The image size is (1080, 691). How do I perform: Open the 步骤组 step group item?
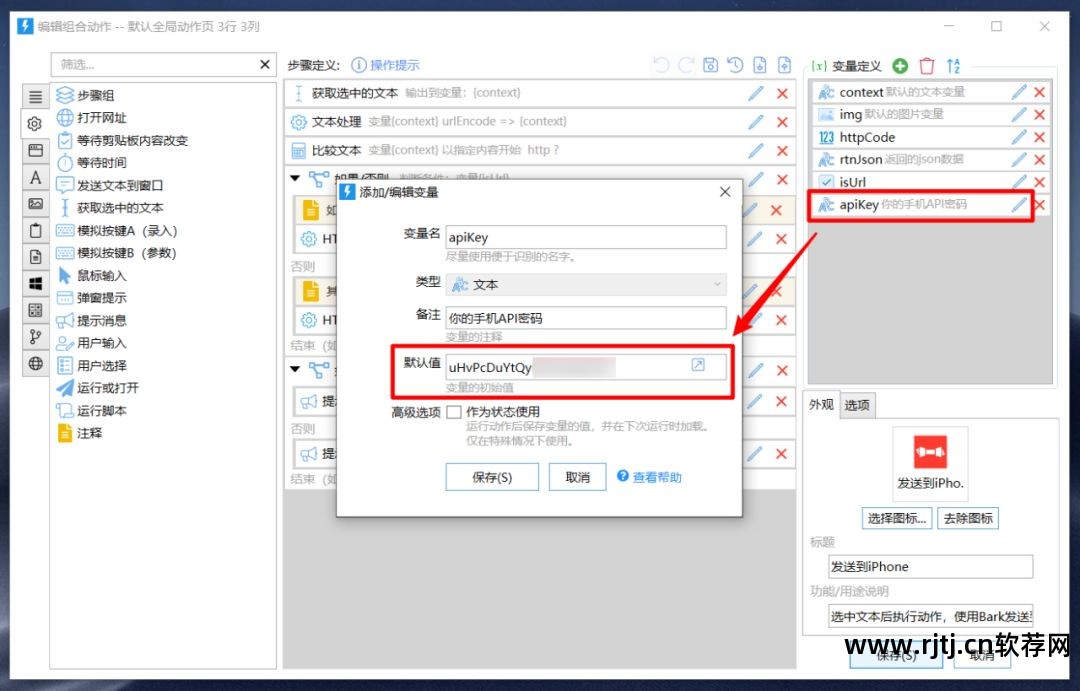[85, 95]
